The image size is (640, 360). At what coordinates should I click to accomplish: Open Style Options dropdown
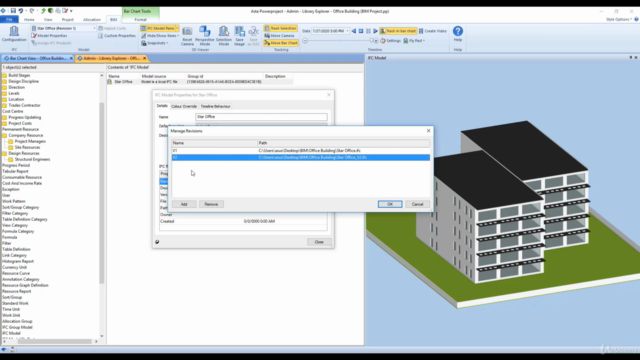pyautogui.click(x=619, y=19)
